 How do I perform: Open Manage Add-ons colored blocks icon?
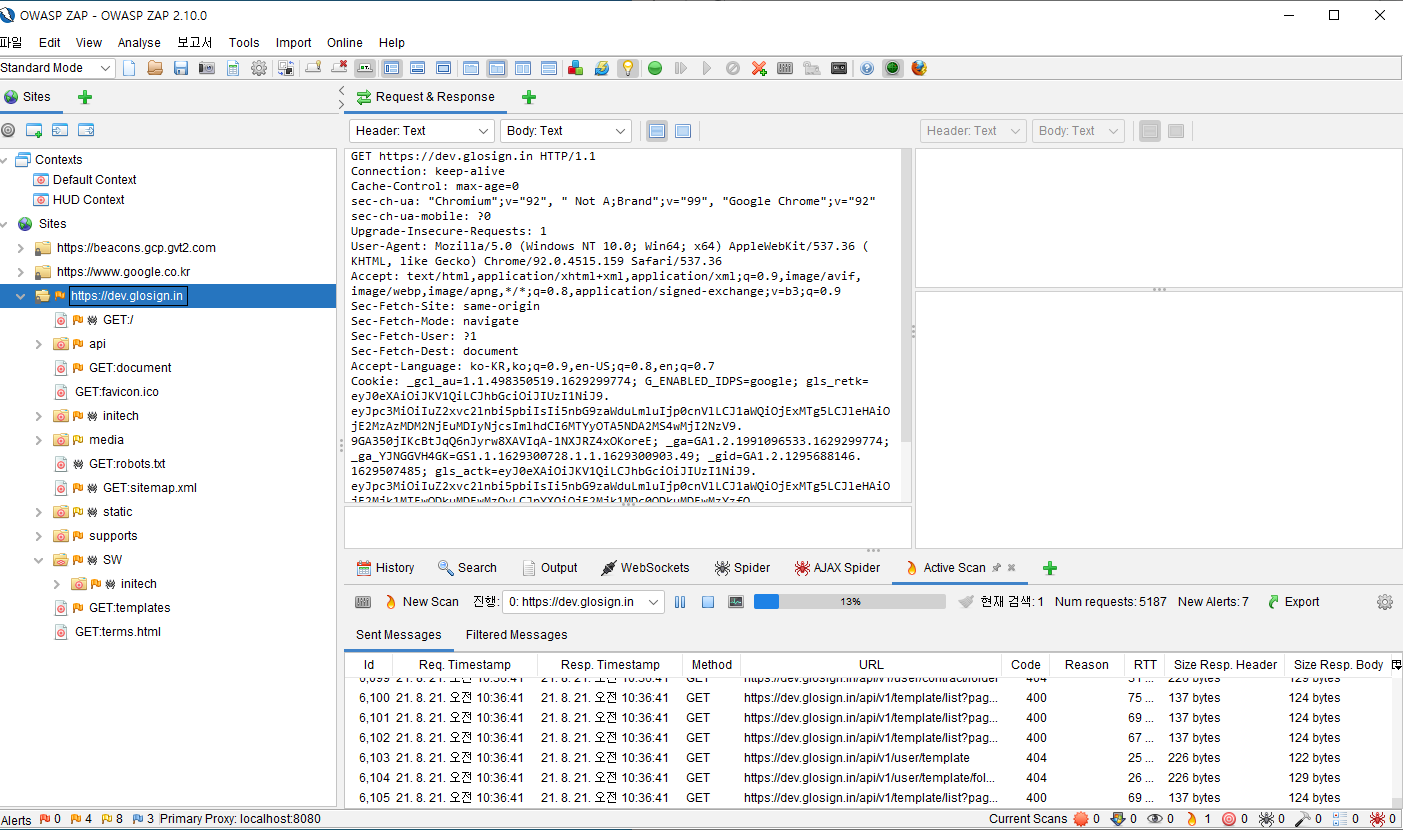(575, 68)
